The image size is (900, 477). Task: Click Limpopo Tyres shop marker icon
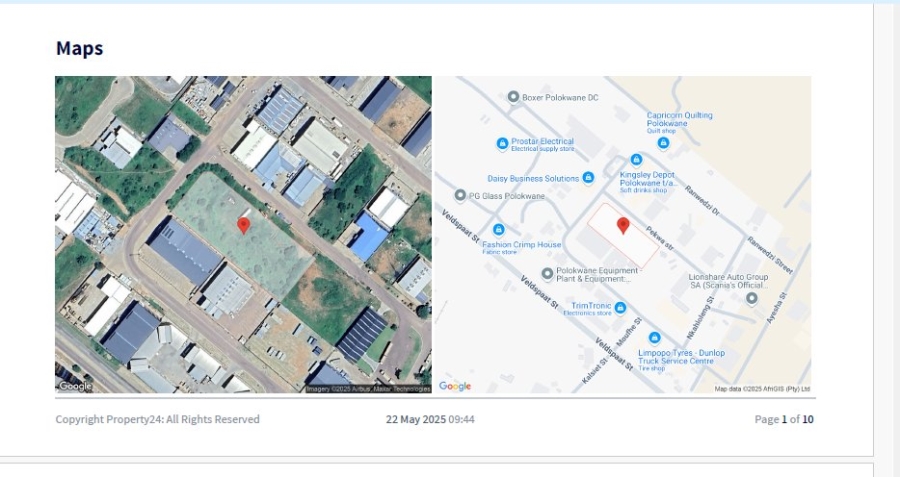654,338
